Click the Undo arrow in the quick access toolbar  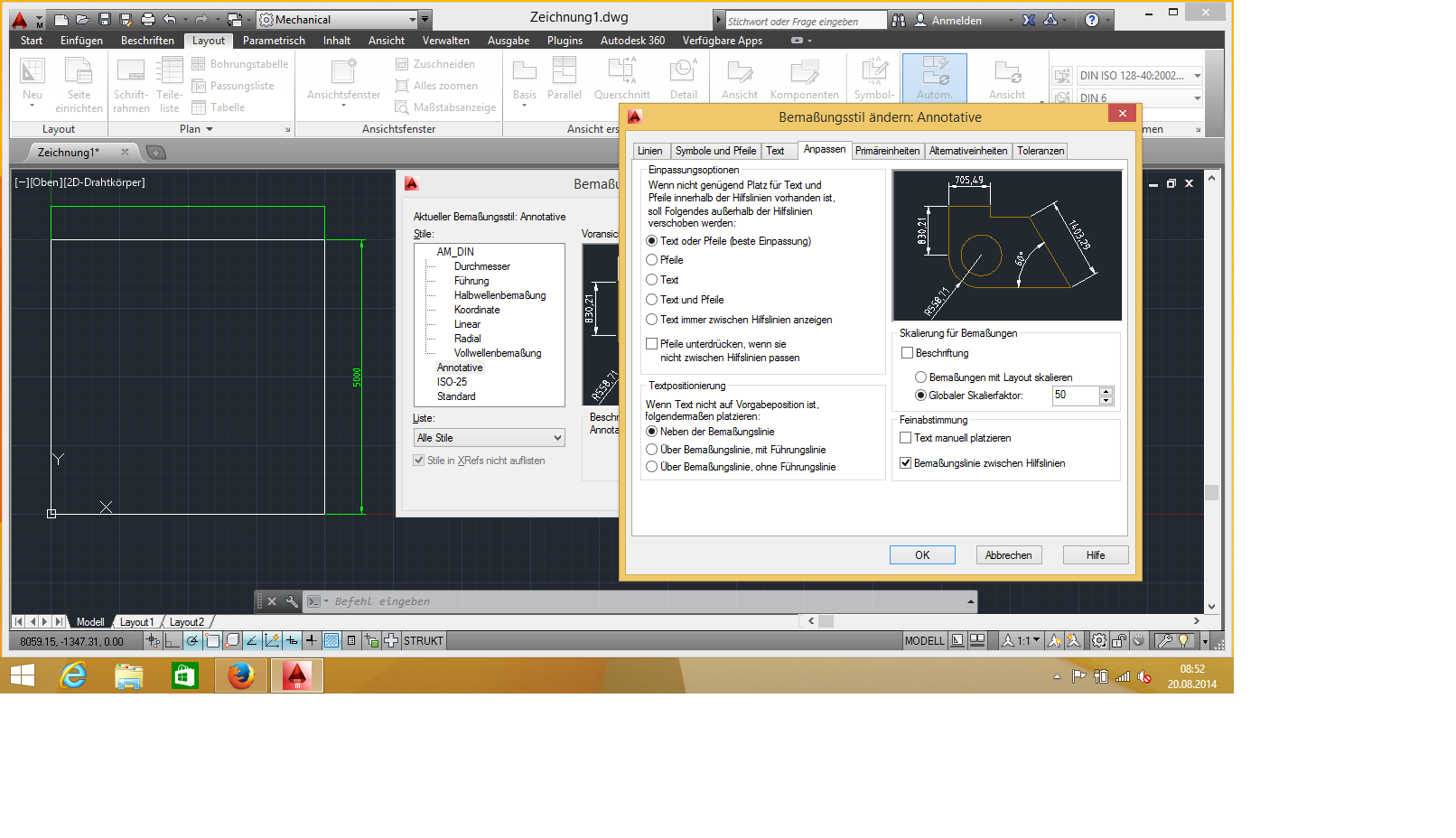(169, 19)
